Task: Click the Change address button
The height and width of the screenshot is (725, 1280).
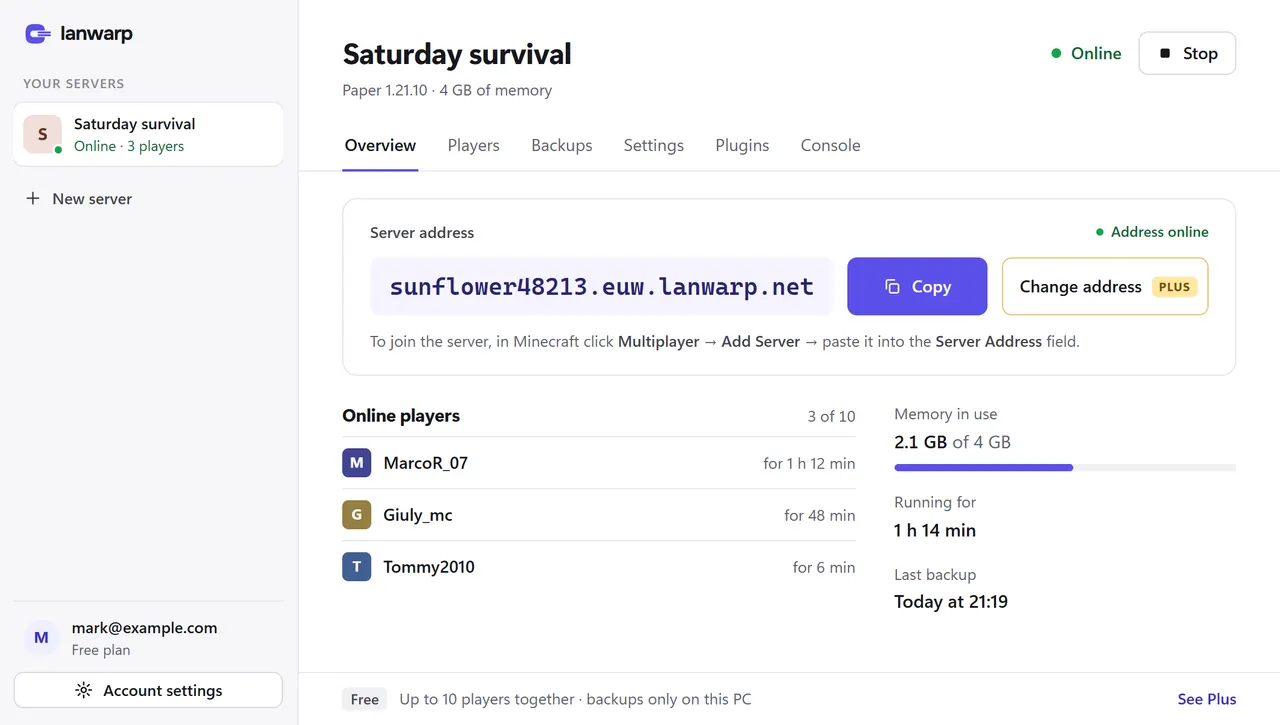Action: [1105, 287]
